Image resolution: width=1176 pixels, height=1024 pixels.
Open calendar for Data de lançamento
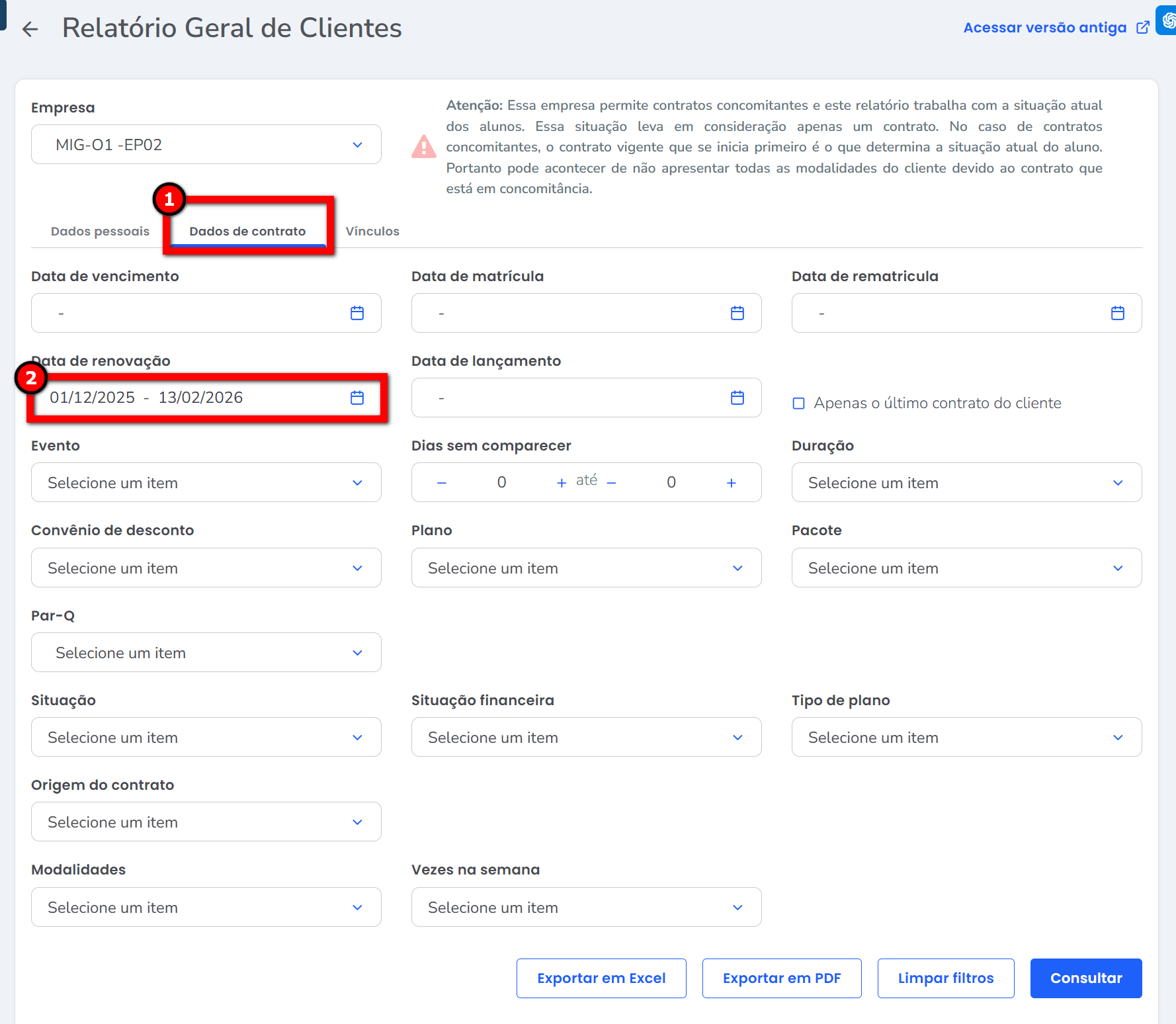coord(737,398)
